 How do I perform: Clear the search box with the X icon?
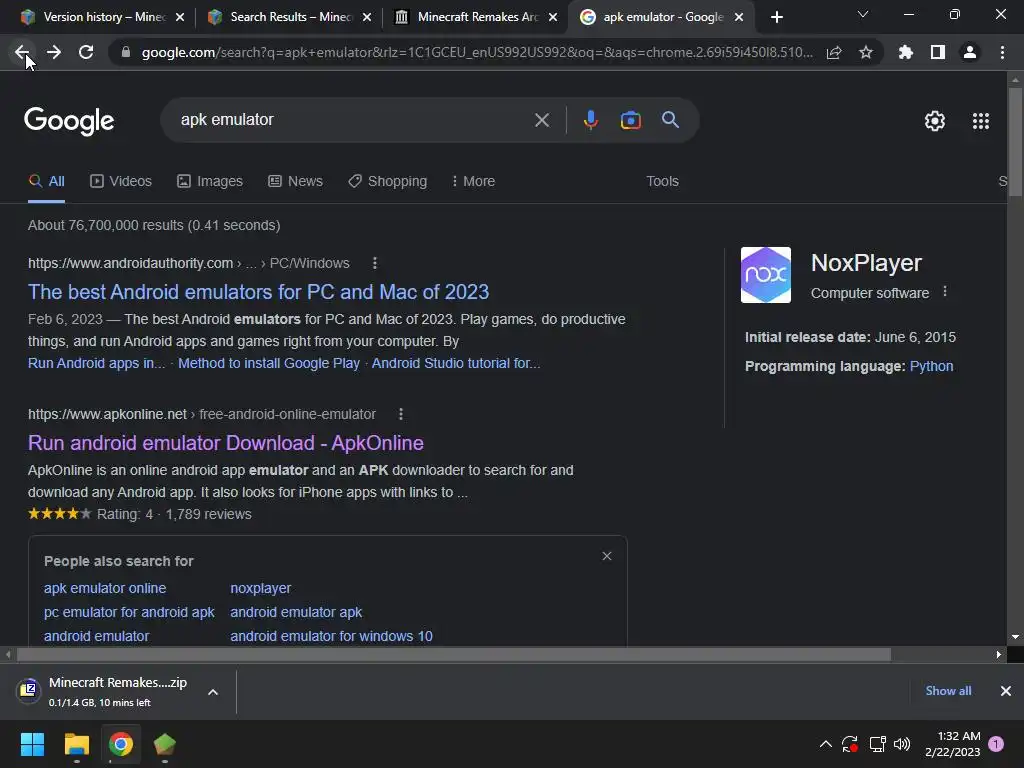[x=542, y=120]
